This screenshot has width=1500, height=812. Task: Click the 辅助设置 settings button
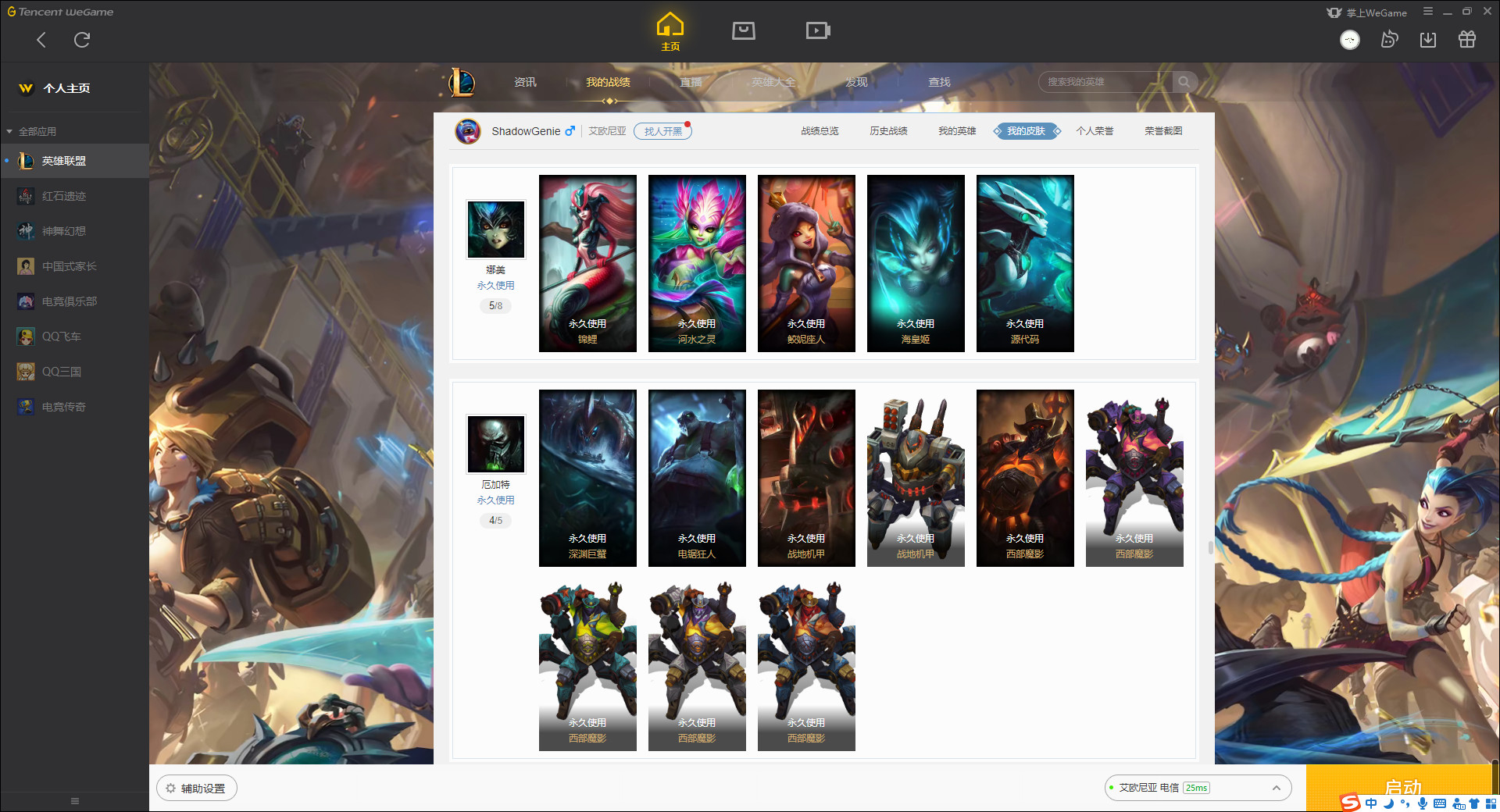pyautogui.click(x=197, y=789)
